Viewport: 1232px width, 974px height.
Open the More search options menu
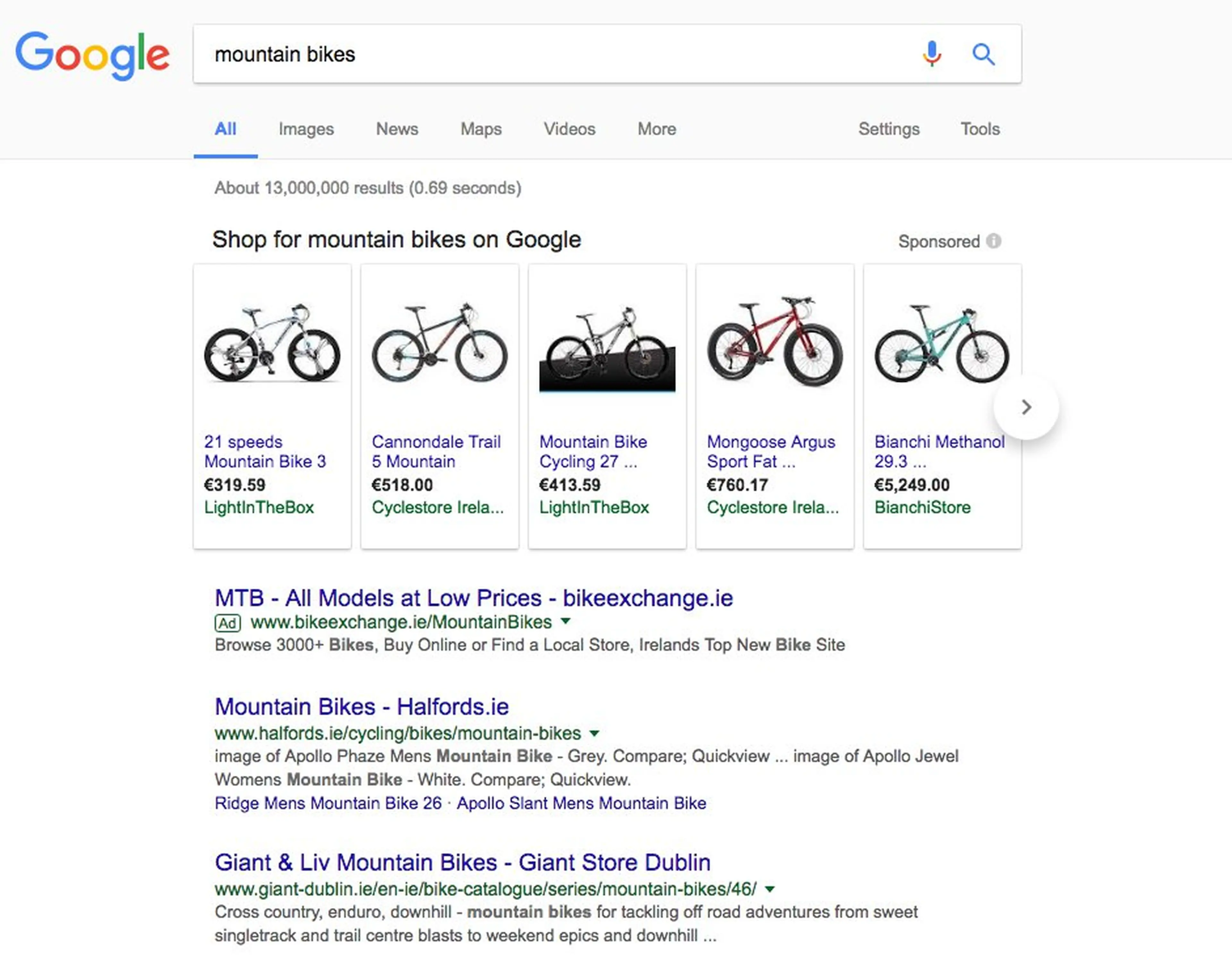[x=656, y=129]
